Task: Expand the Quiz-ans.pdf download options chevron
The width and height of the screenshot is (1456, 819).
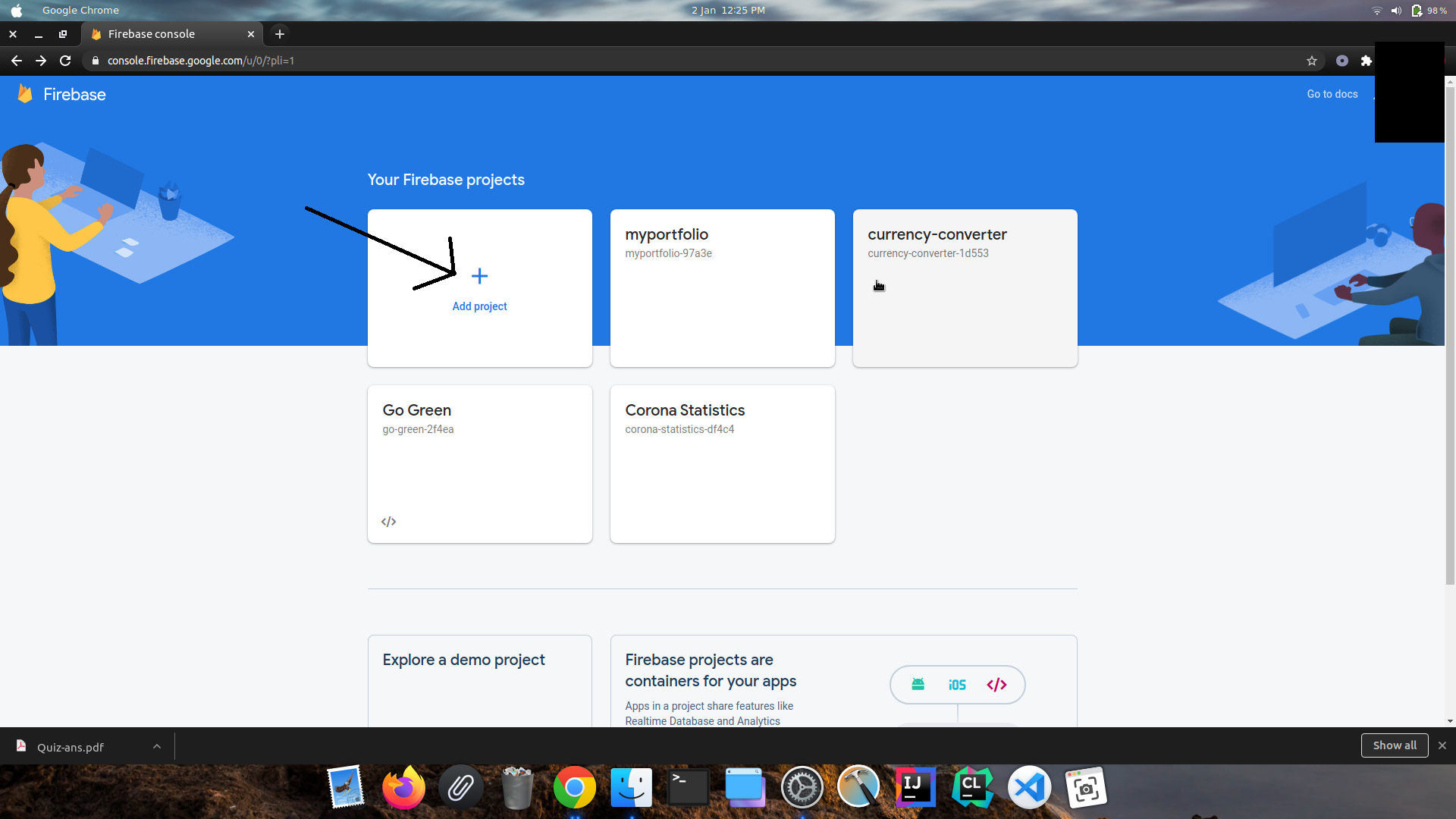Action: 157,746
